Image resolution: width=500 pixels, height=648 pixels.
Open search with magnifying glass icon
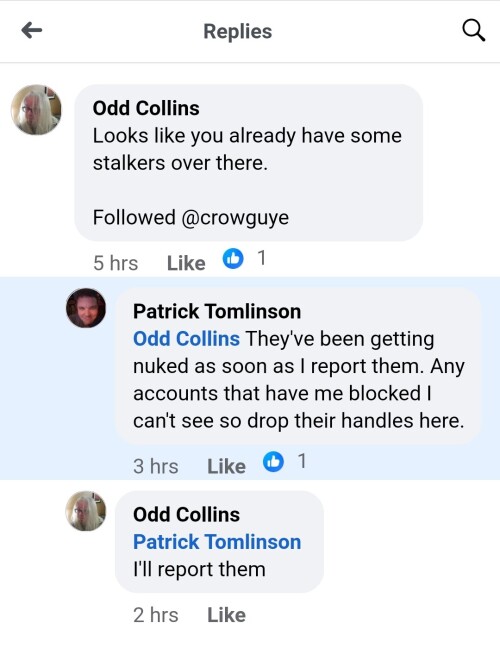(473, 30)
